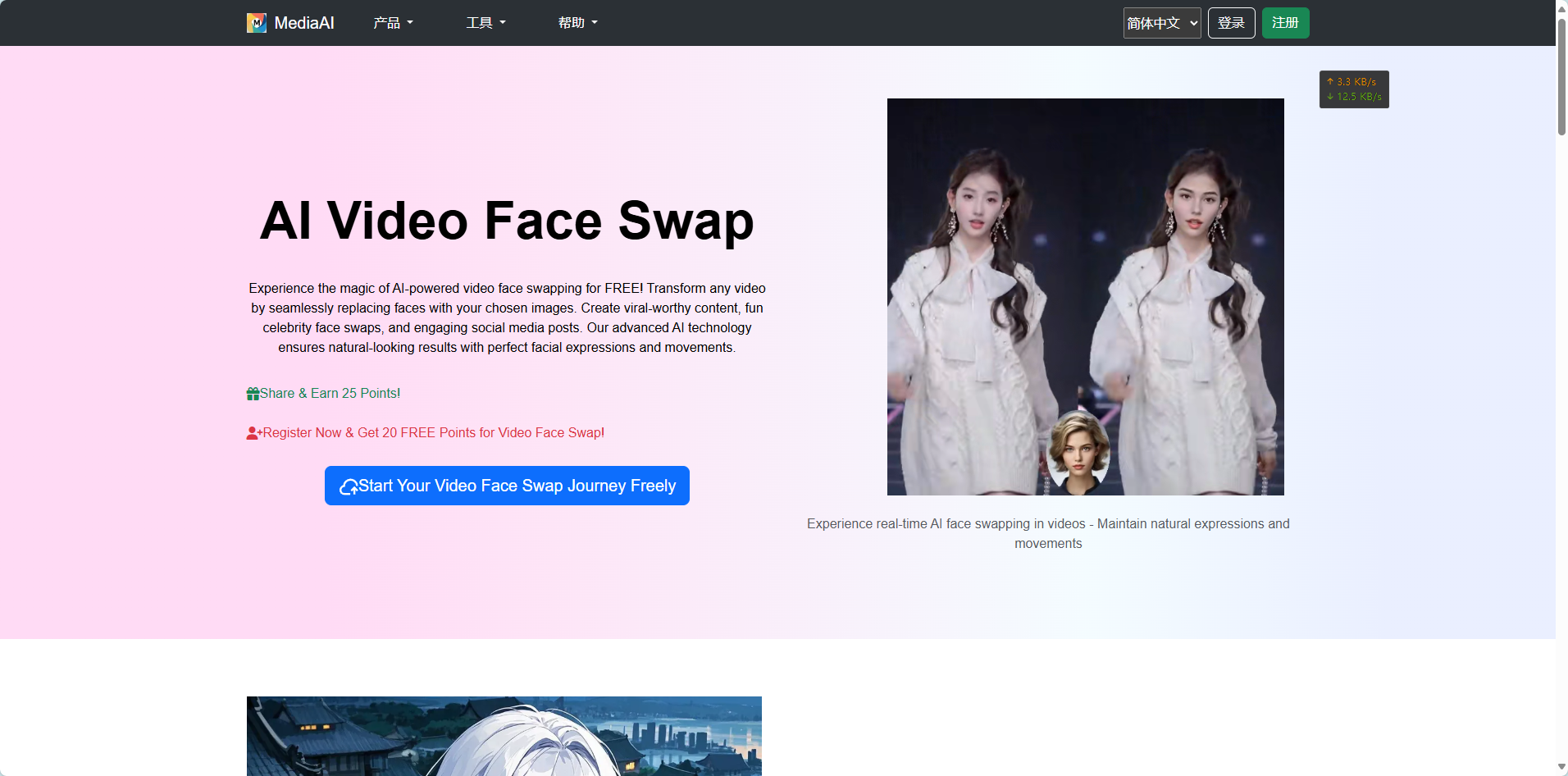Click the MediaAI logo icon
The height and width of the screenshot is (776, 1568).
coord(257,23)
